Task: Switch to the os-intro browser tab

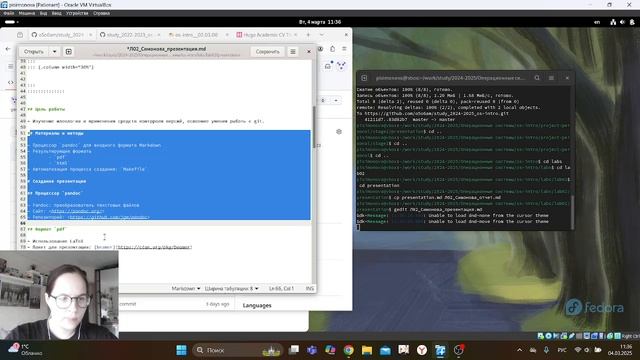Action: tap(197, 35)
